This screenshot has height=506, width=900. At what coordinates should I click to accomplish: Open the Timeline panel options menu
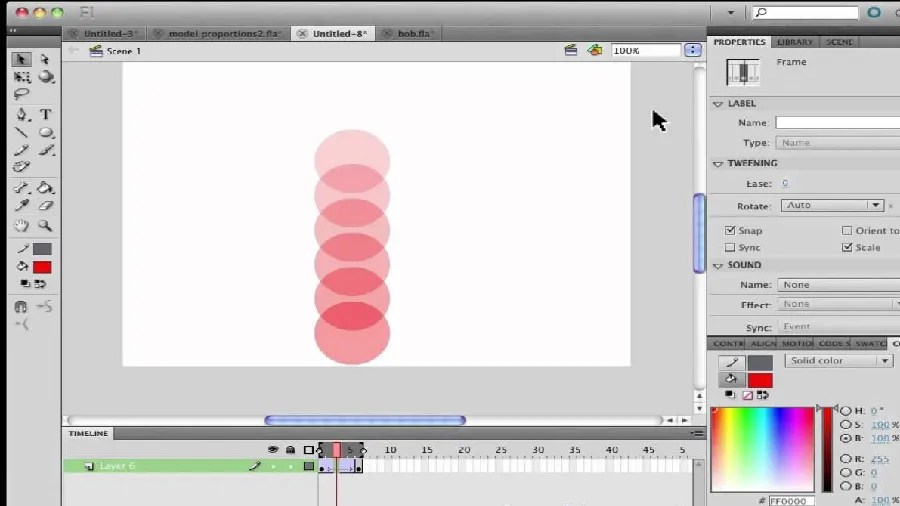pos(697,434)
